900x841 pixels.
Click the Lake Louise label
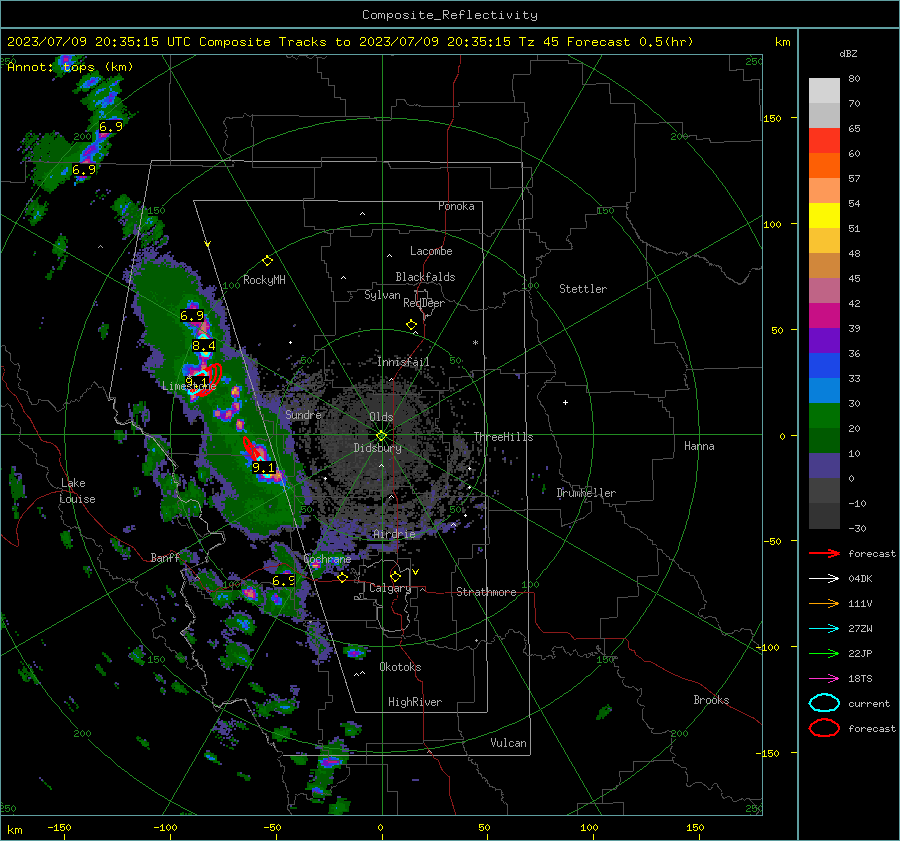click(x=77, y=491)
